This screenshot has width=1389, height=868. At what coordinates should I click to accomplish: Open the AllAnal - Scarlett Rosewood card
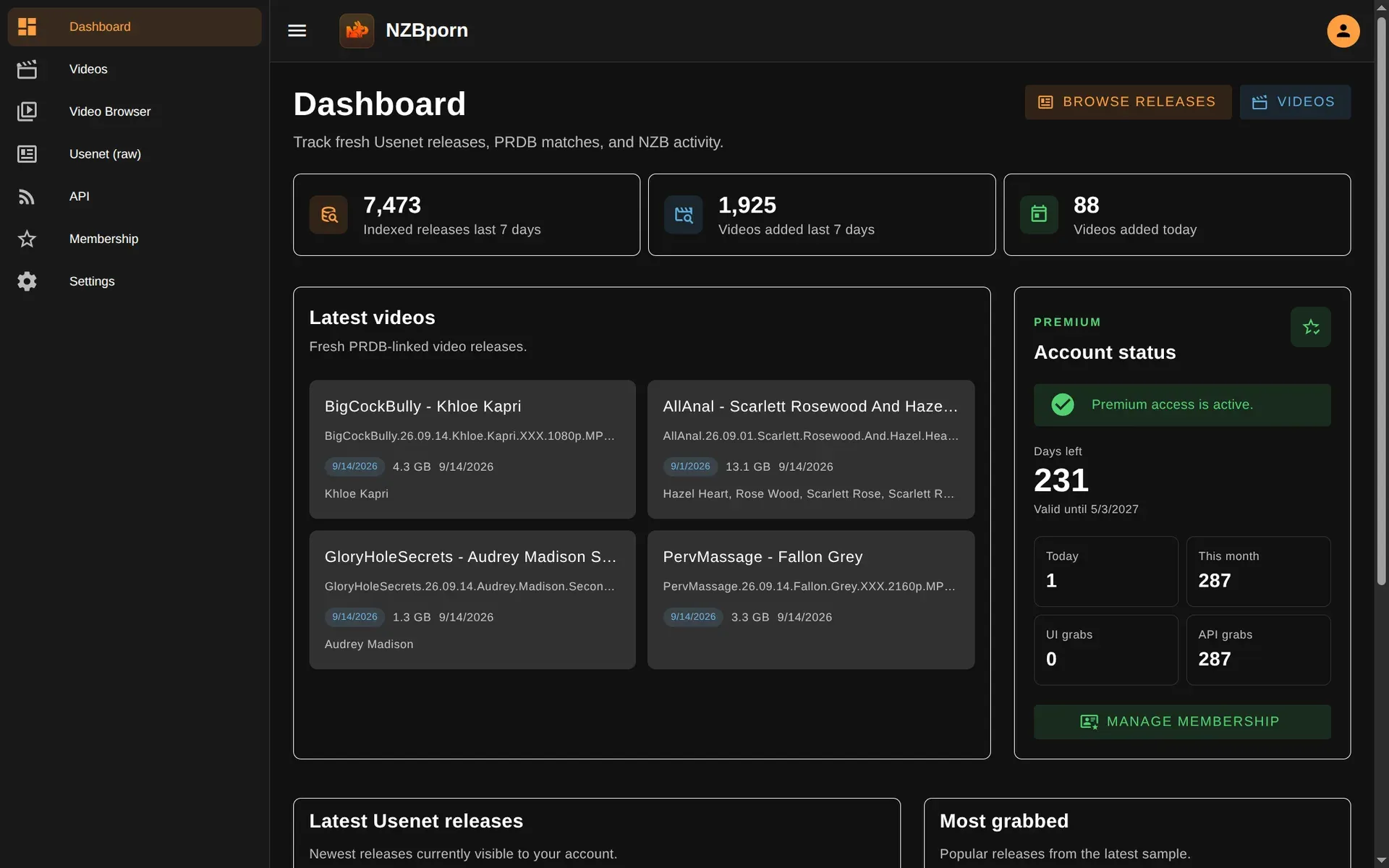(811, 449)
